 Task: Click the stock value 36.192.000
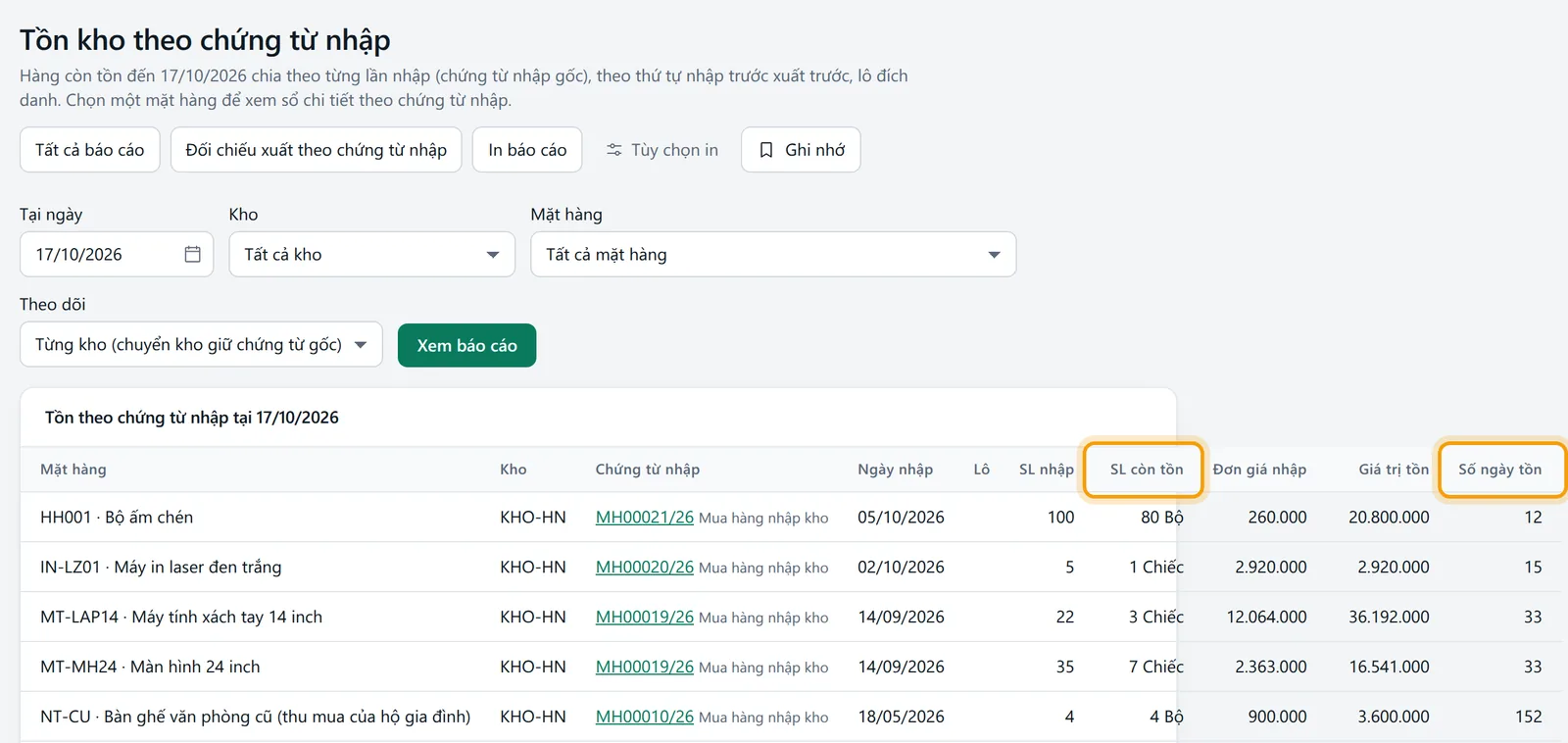pyautogui.click(x=1389, y=617)
